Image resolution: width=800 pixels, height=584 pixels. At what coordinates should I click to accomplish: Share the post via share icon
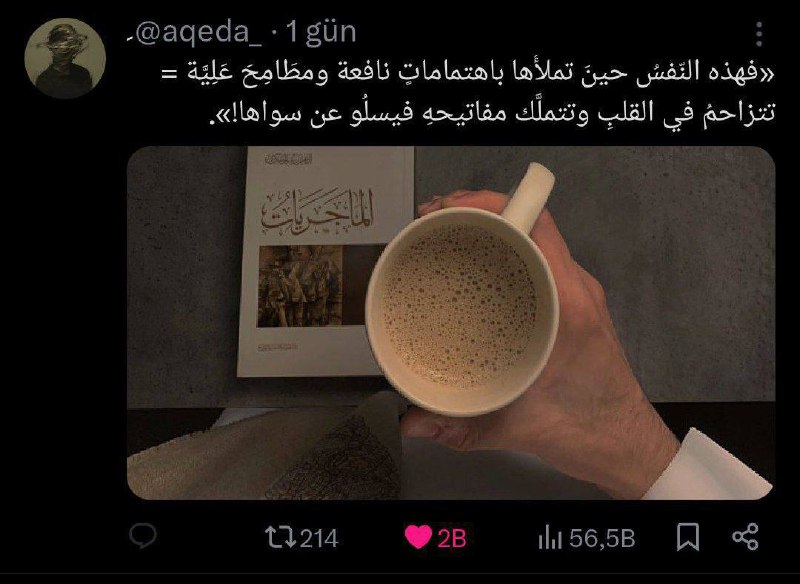click(745, 537)
